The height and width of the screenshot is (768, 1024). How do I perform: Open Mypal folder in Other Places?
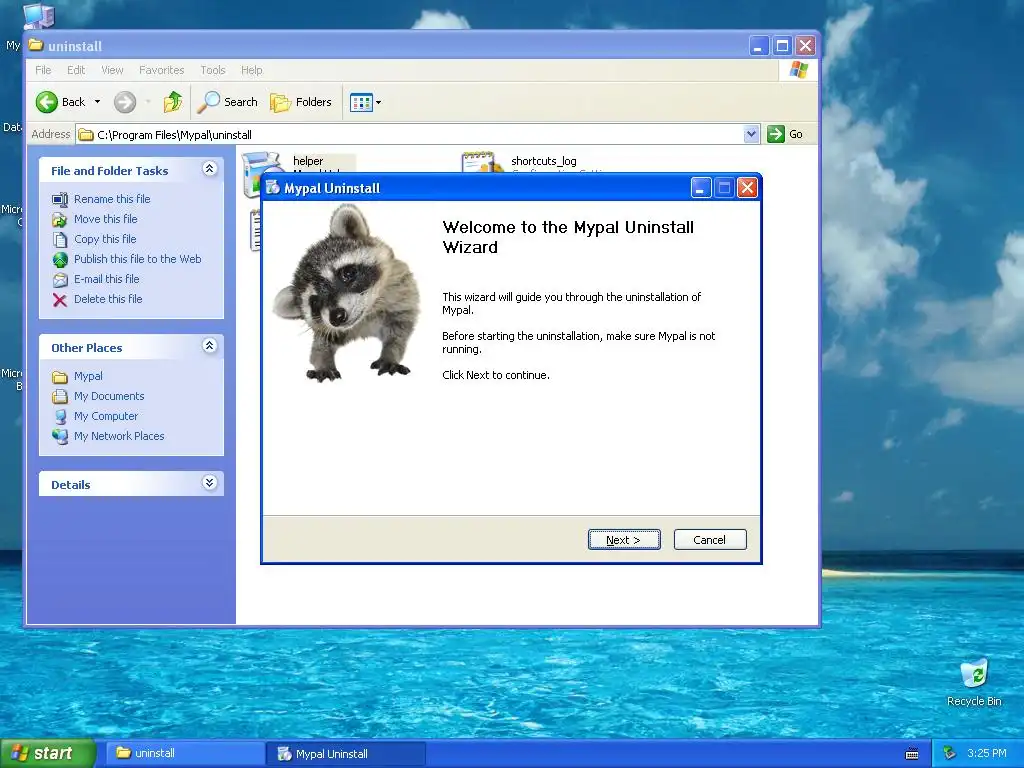tap(88, 376)
